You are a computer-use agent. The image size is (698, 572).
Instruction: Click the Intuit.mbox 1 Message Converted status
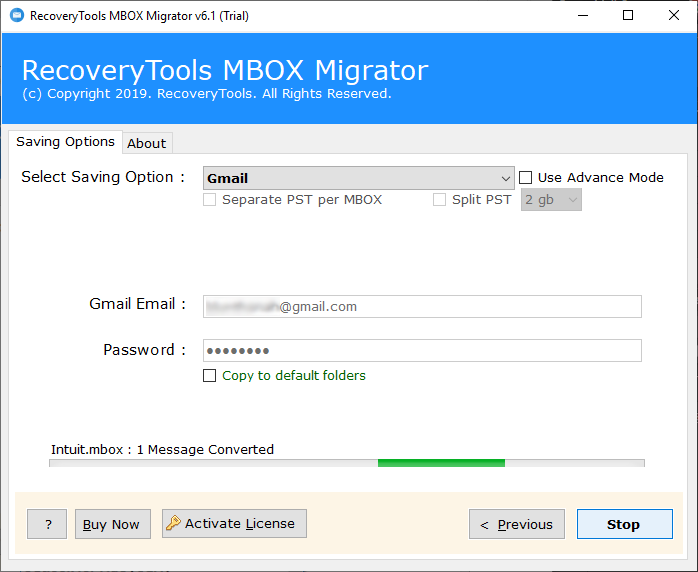[x=162, y=450]
